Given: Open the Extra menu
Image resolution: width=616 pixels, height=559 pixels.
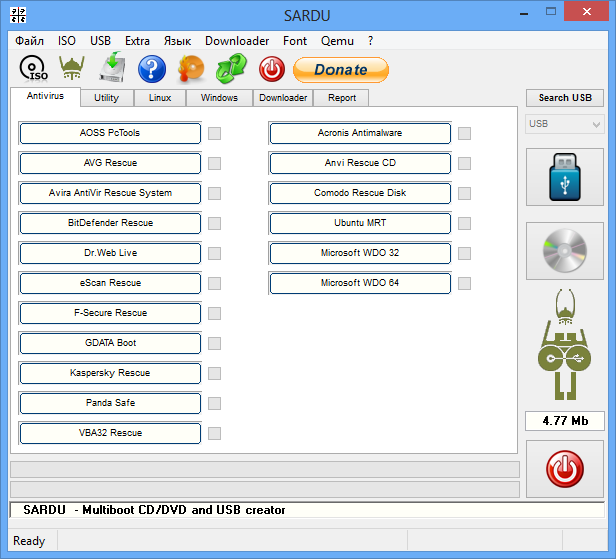Looking at the screenshot, I should (137, 41).
